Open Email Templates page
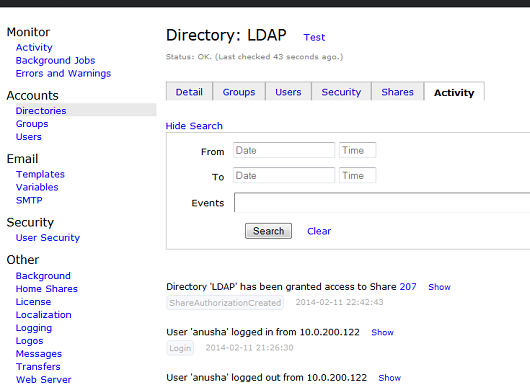The image size is (530, 385). (40, 174)
